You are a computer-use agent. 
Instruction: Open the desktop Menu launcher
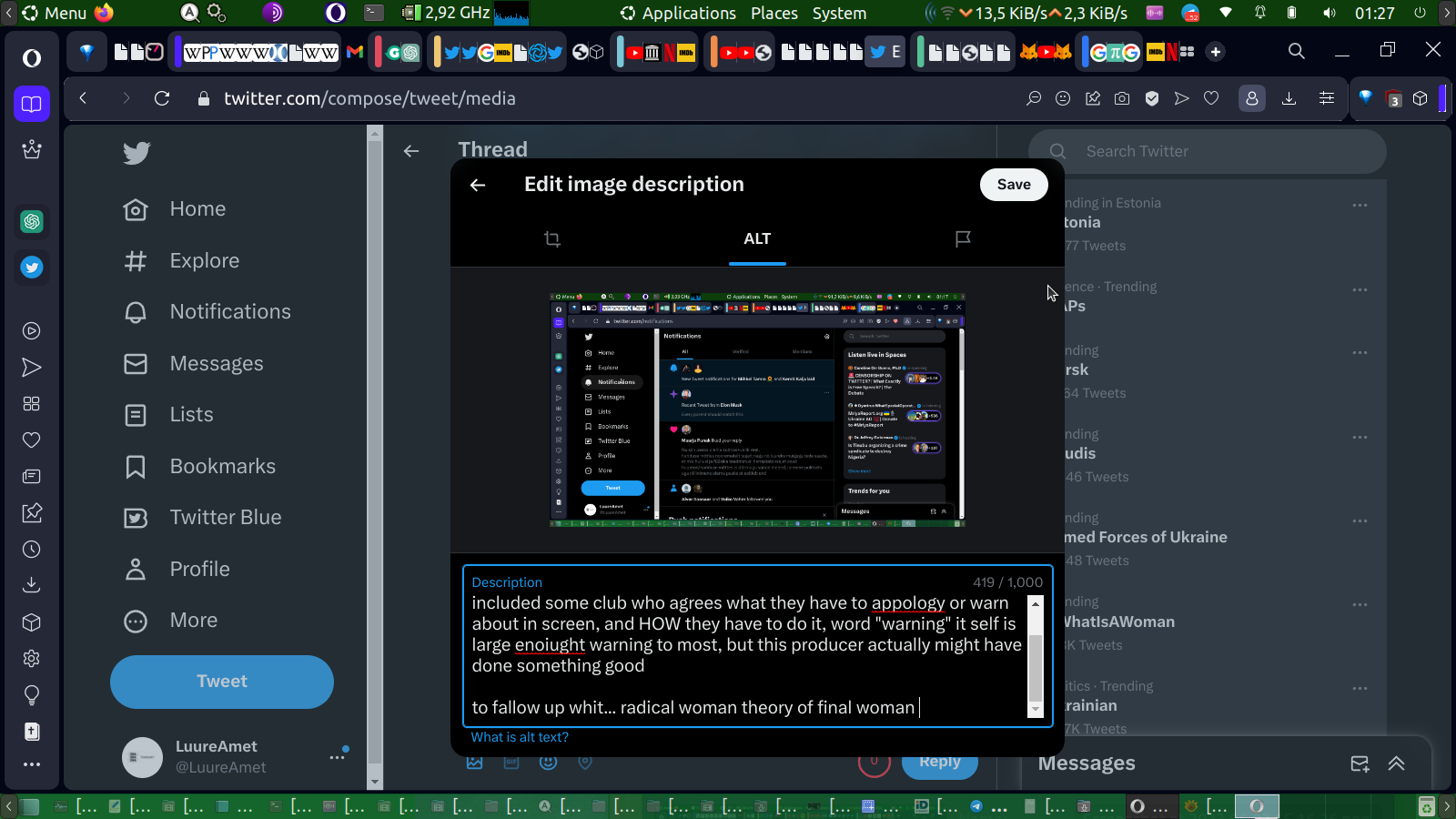[55, 13]
